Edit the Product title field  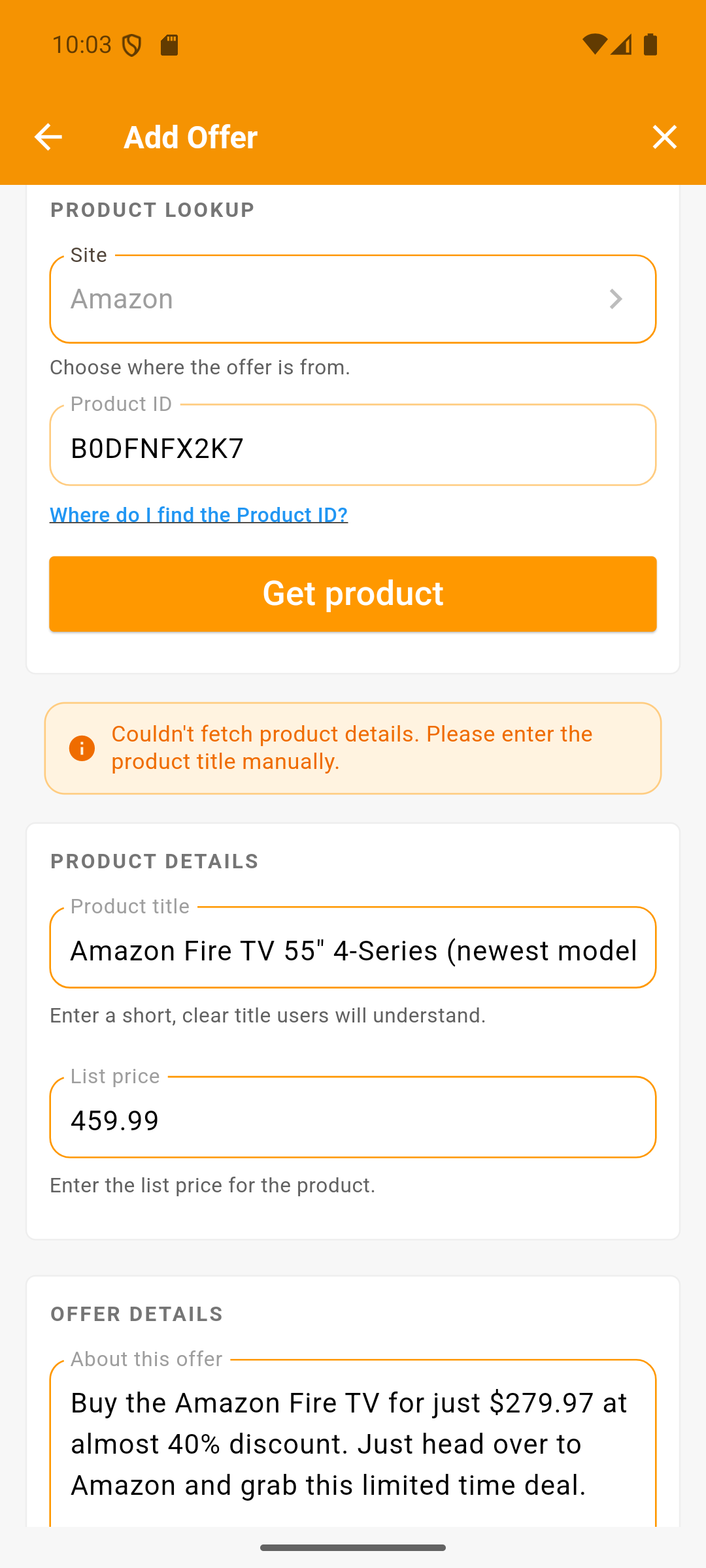click(x=353, y=951)
